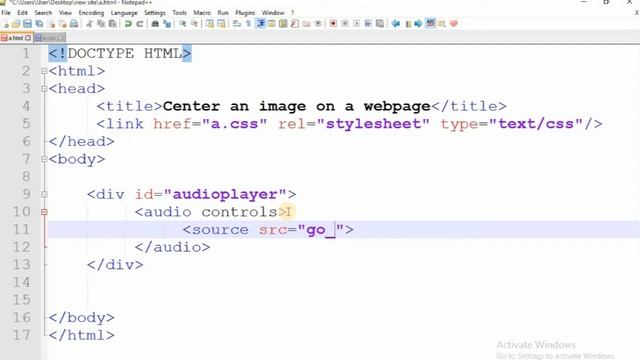This screenshot has height=360, width=640.
Task: Open the Run menu
Action: click(x=223, y=13)
